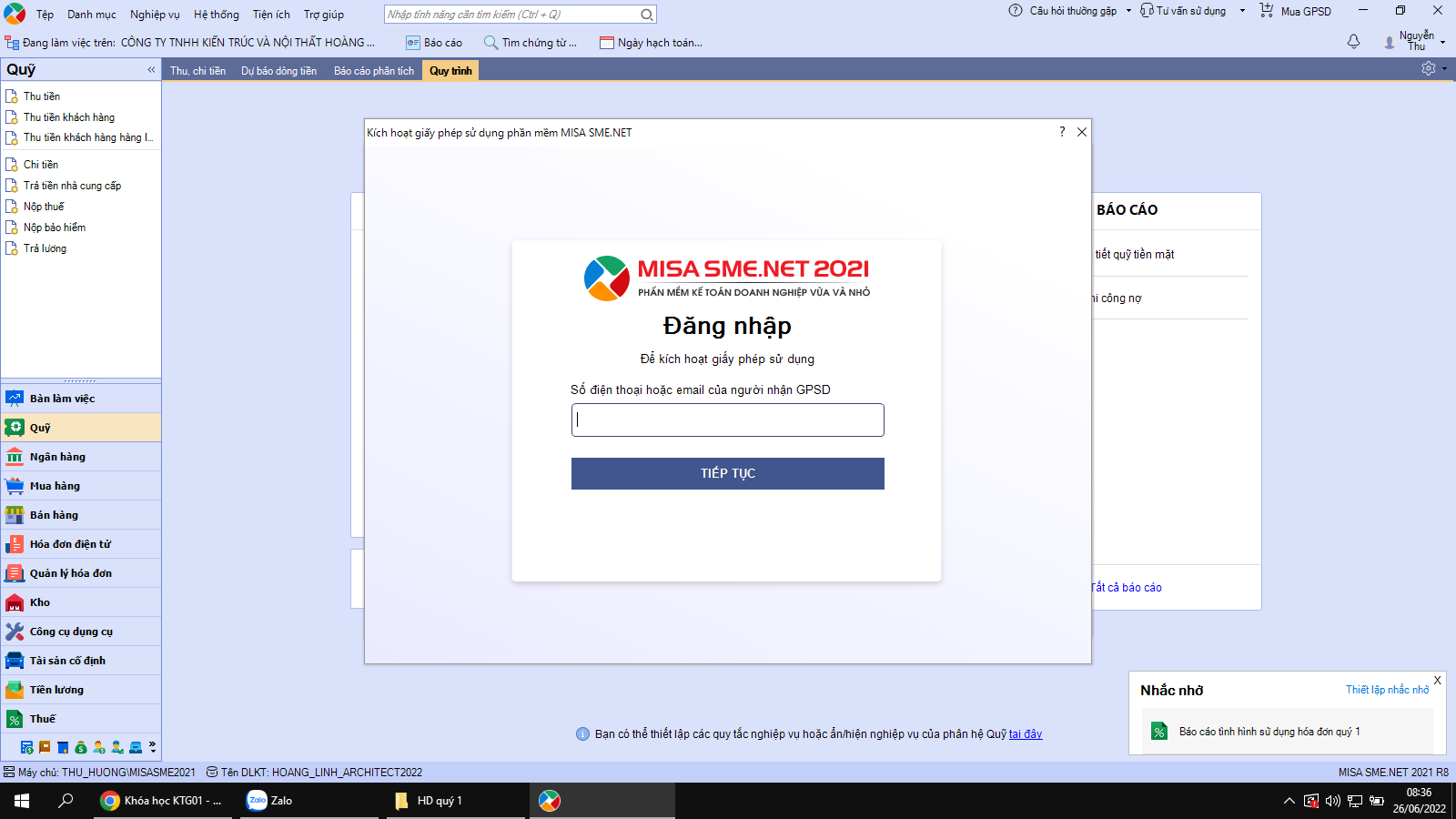The image size is (1456, 819).
Task: Open the Mua hàng module
Action: (x=80, y=486)
